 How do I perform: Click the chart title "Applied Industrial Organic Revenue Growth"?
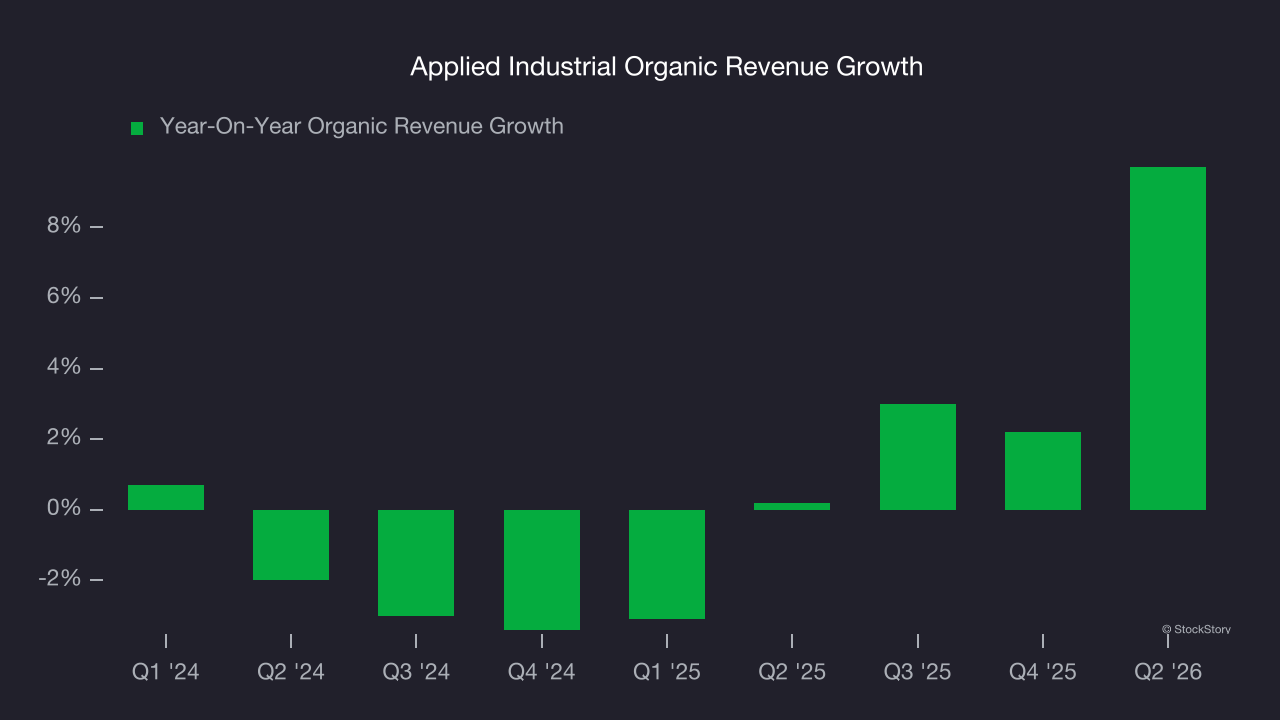pos(667,67)
